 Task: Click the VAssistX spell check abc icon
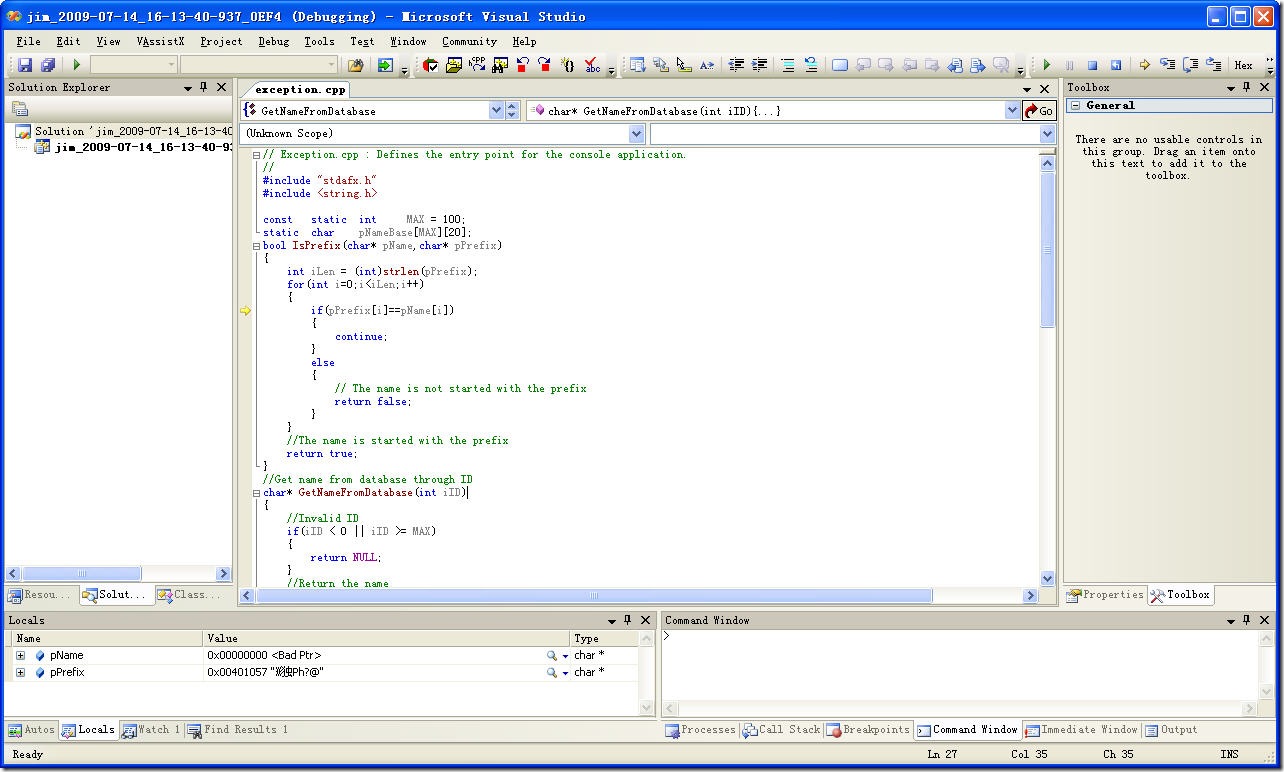pyautogui.click(x=592, y=65)
